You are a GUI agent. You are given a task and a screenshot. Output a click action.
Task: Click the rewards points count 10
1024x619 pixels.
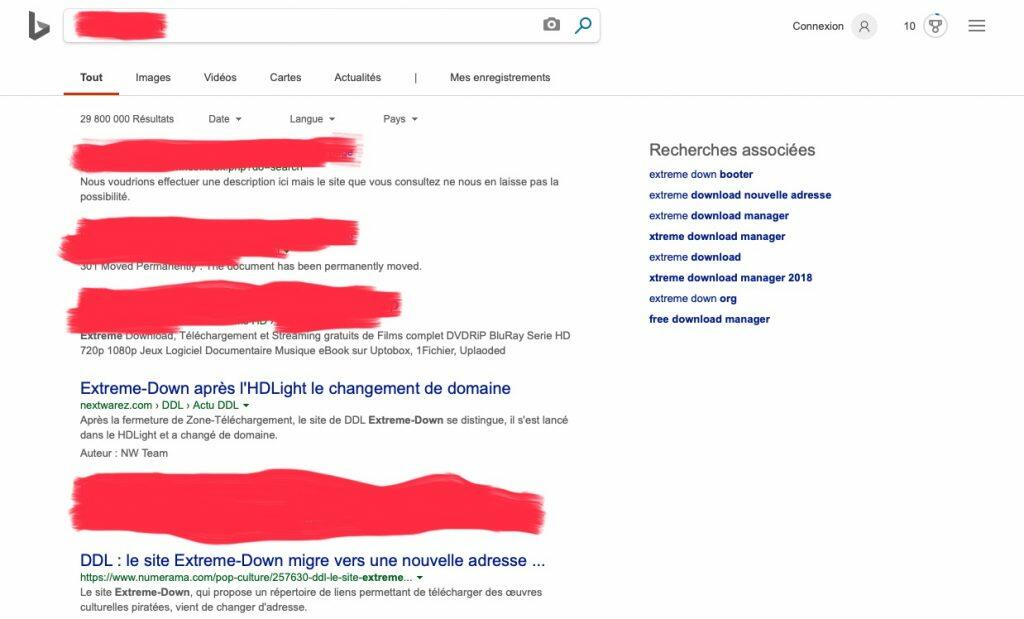[x=909, y=26]
